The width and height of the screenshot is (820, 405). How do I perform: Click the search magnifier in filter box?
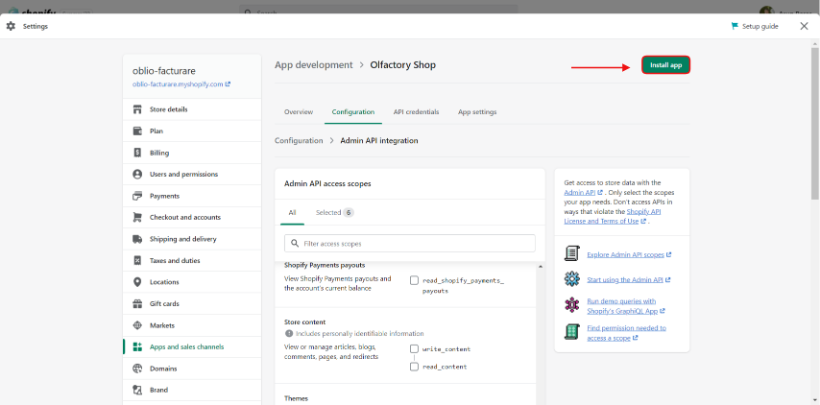click(294, 243)
